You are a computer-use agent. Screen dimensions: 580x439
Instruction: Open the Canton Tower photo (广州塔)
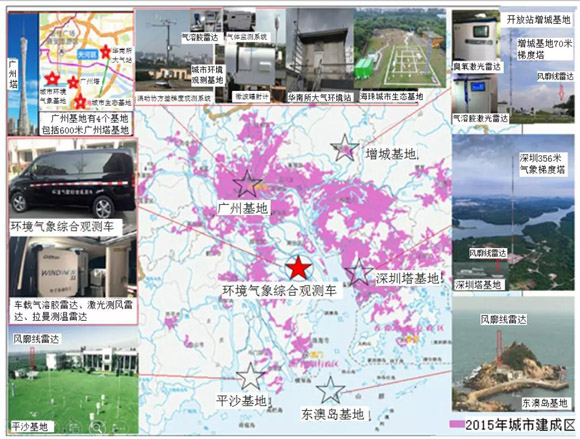tap(23, 74)
